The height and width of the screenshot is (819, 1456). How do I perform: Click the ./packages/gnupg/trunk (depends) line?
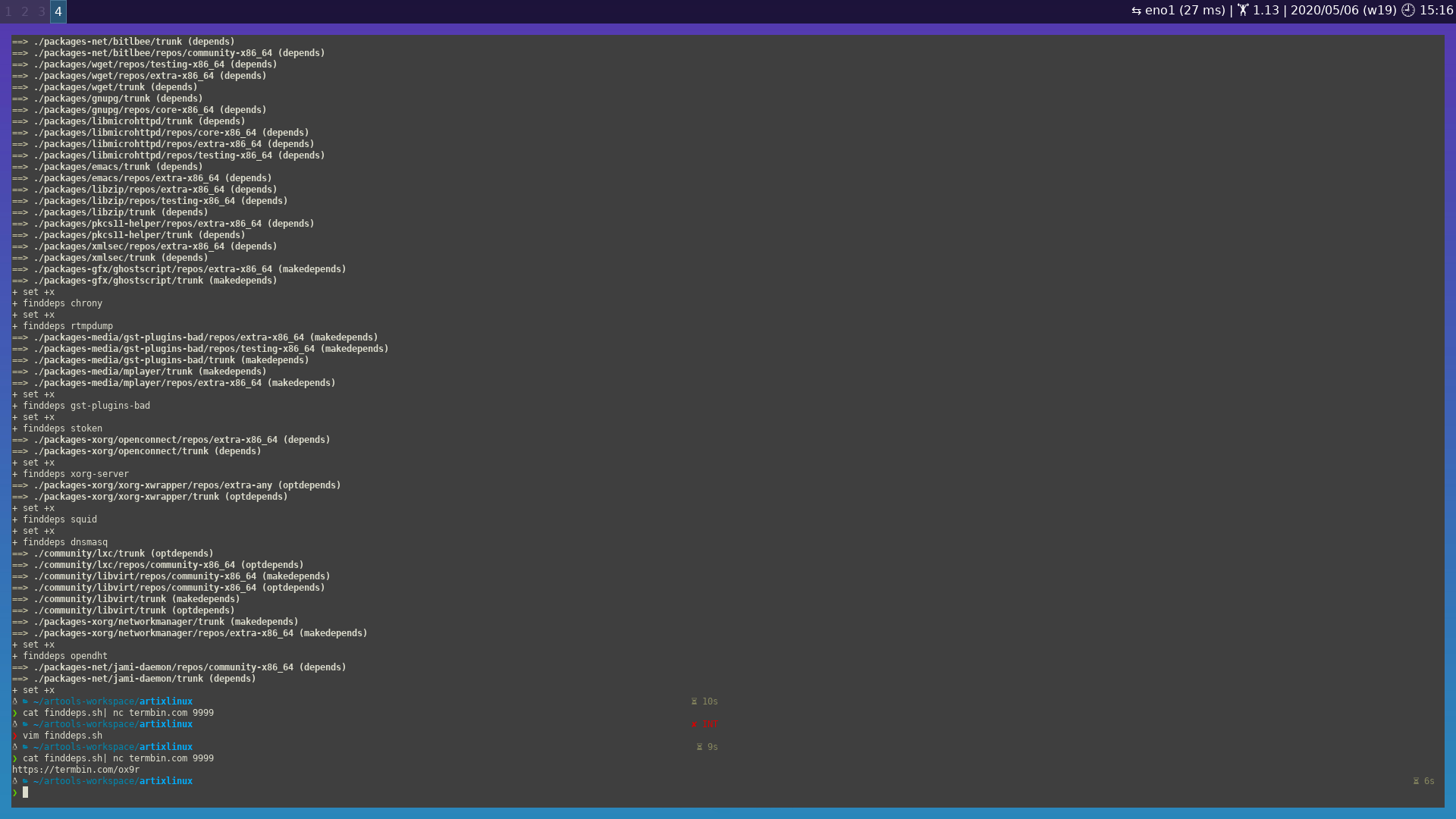[x=108, y=99]
